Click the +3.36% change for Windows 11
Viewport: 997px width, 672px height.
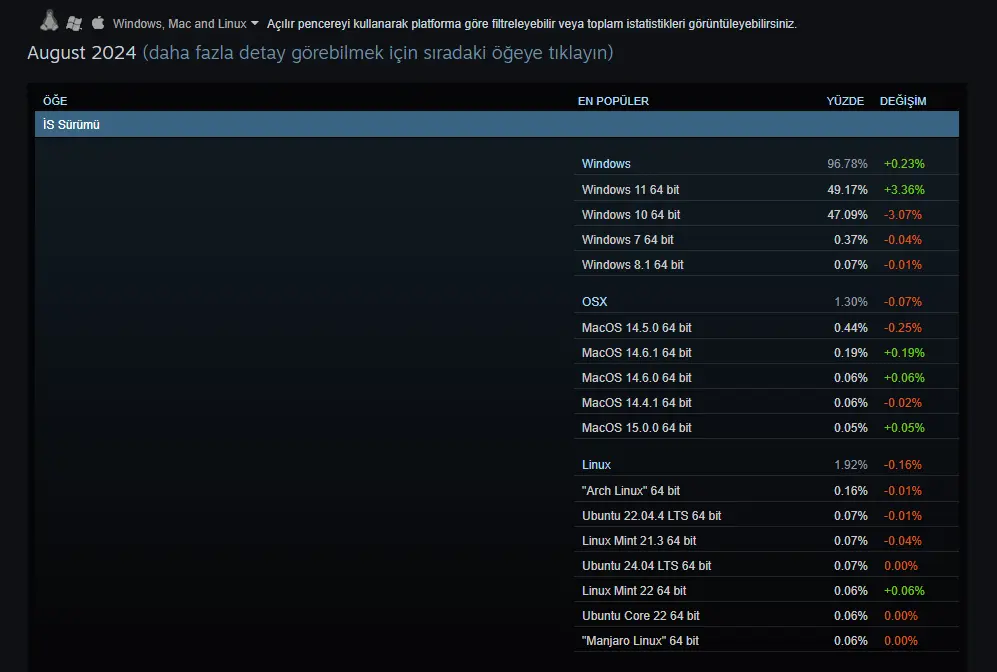pos(904,189)
